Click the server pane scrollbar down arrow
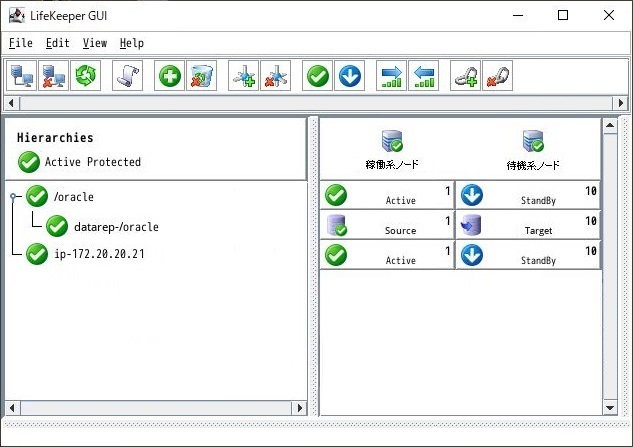The height and width of the screenshot is (447, 633). pos(610,408)
